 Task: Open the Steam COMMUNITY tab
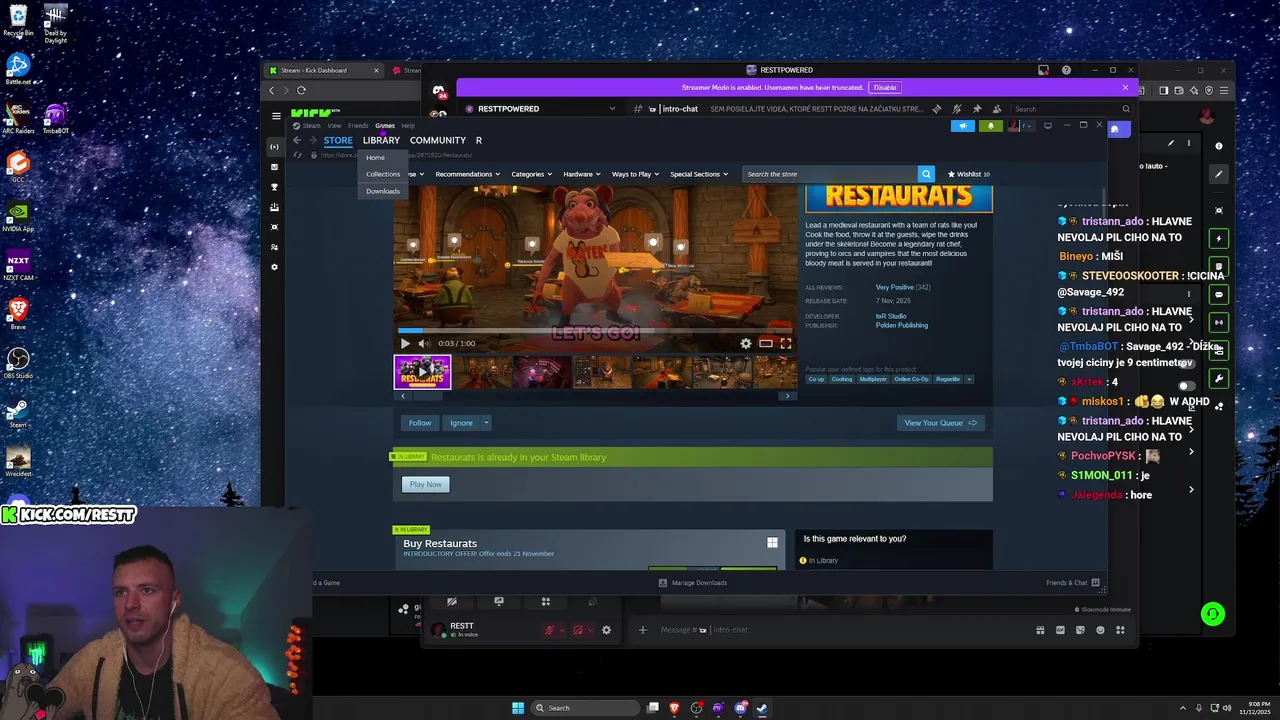click(x=438, y=140)
